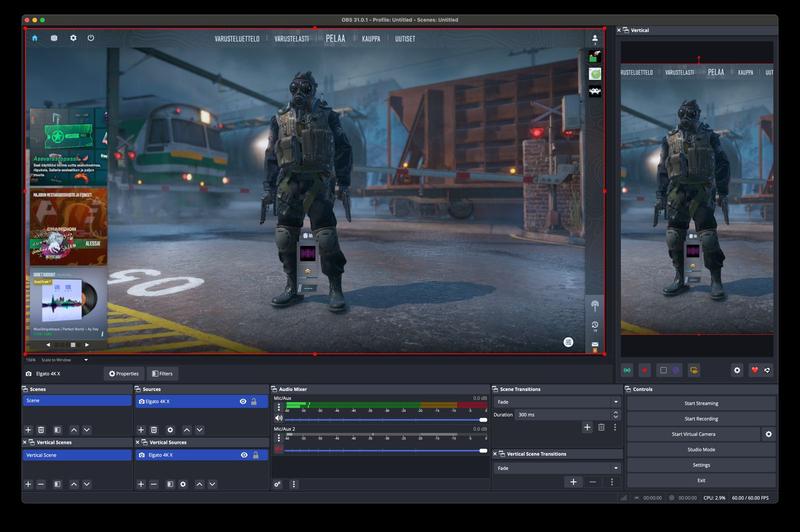Viewport: 800px width, 532px height.
Task: Hide Elgato 4K X in Vertical Sources
Action: click(243, 455)
